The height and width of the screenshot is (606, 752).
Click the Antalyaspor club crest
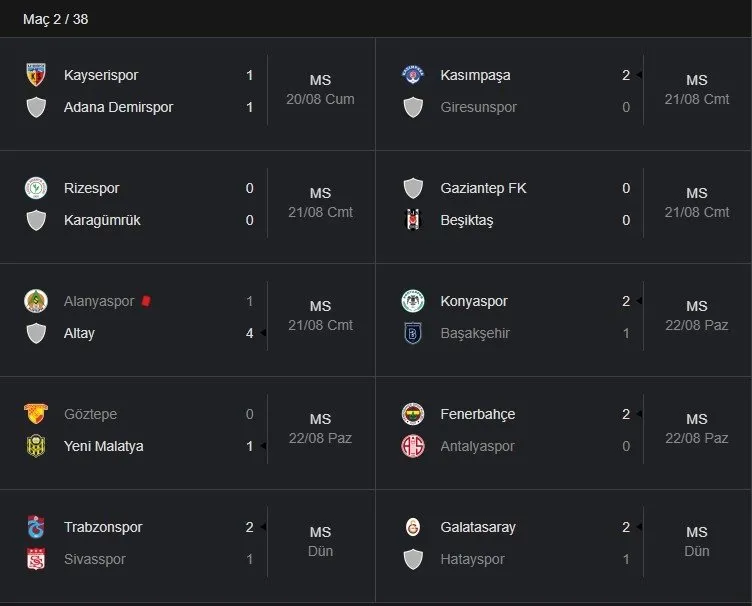[x=413, y=446]
